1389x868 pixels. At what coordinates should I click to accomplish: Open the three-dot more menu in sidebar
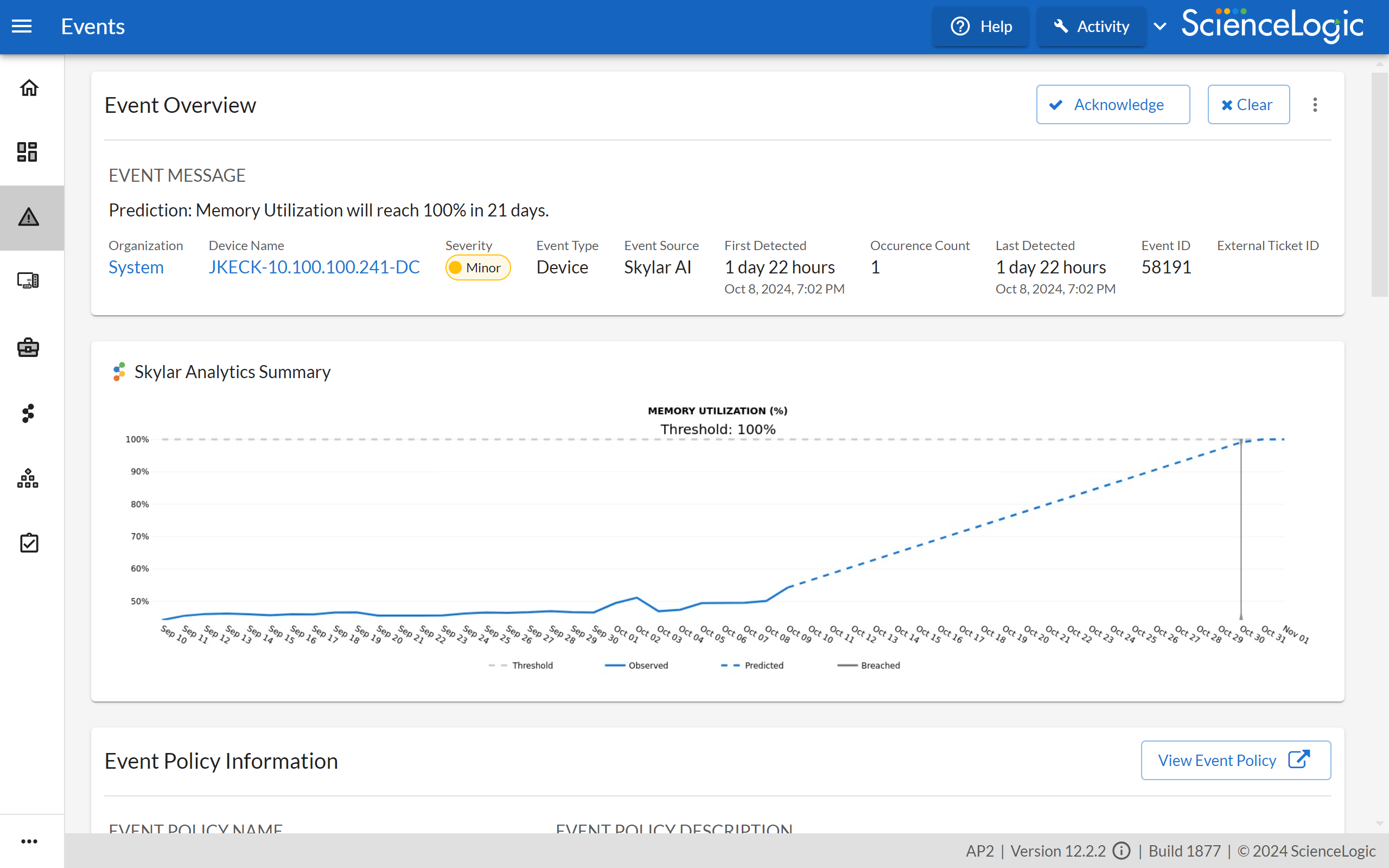click(29, 841)
